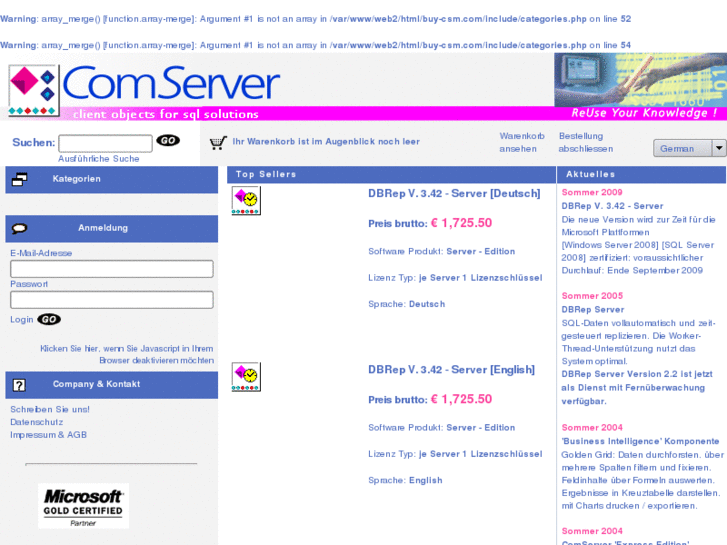The image size is (727, 545).
Task: Focus the E-Mail-Adresse input field
Action: point(112,269)
